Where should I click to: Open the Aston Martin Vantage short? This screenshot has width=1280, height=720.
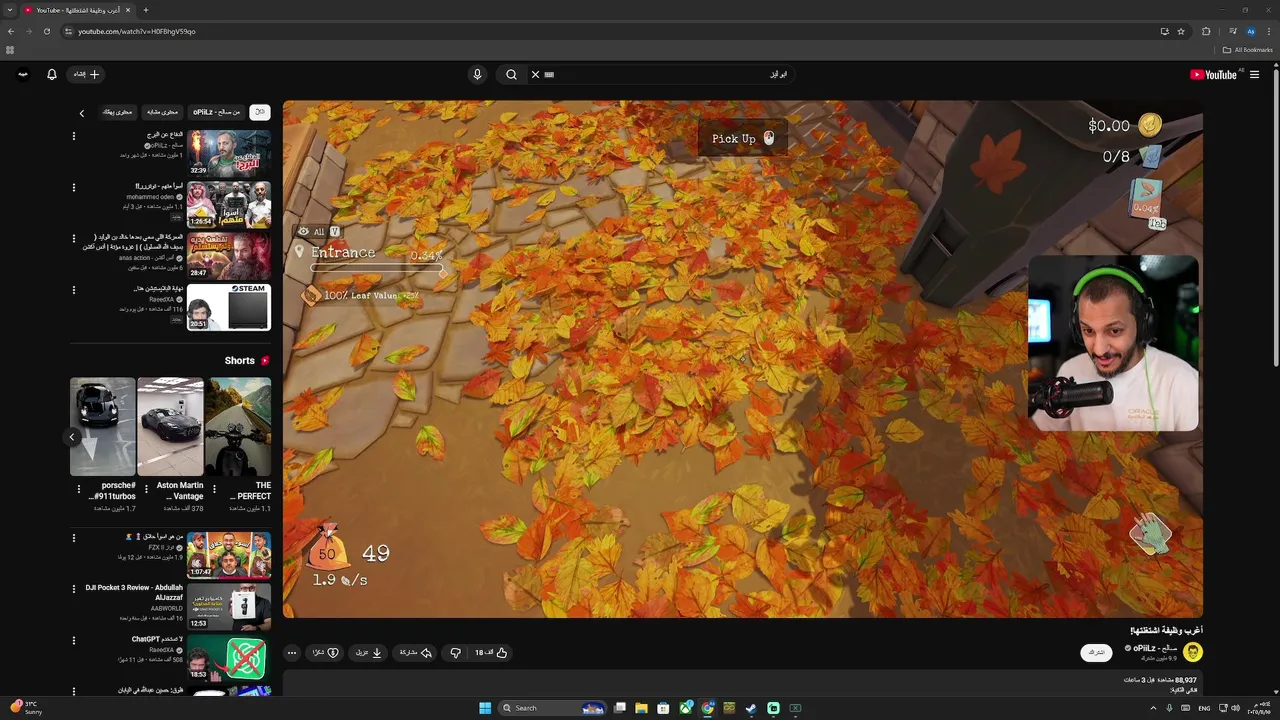(x=170, y=426)
